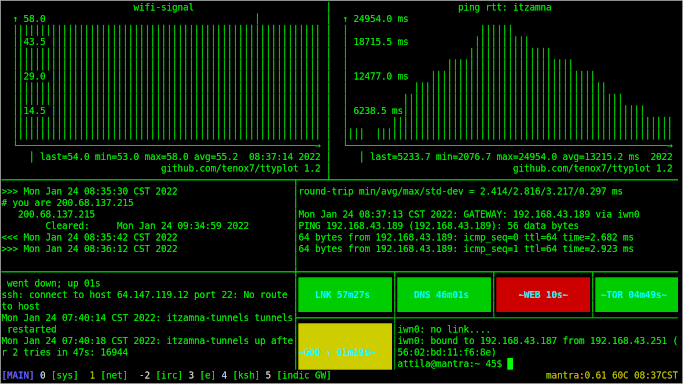This screenshot has width=683, height=384.
Task: Click the 'PING 192.168.43.189' 56 data bytes line
Action: [439, 226]
